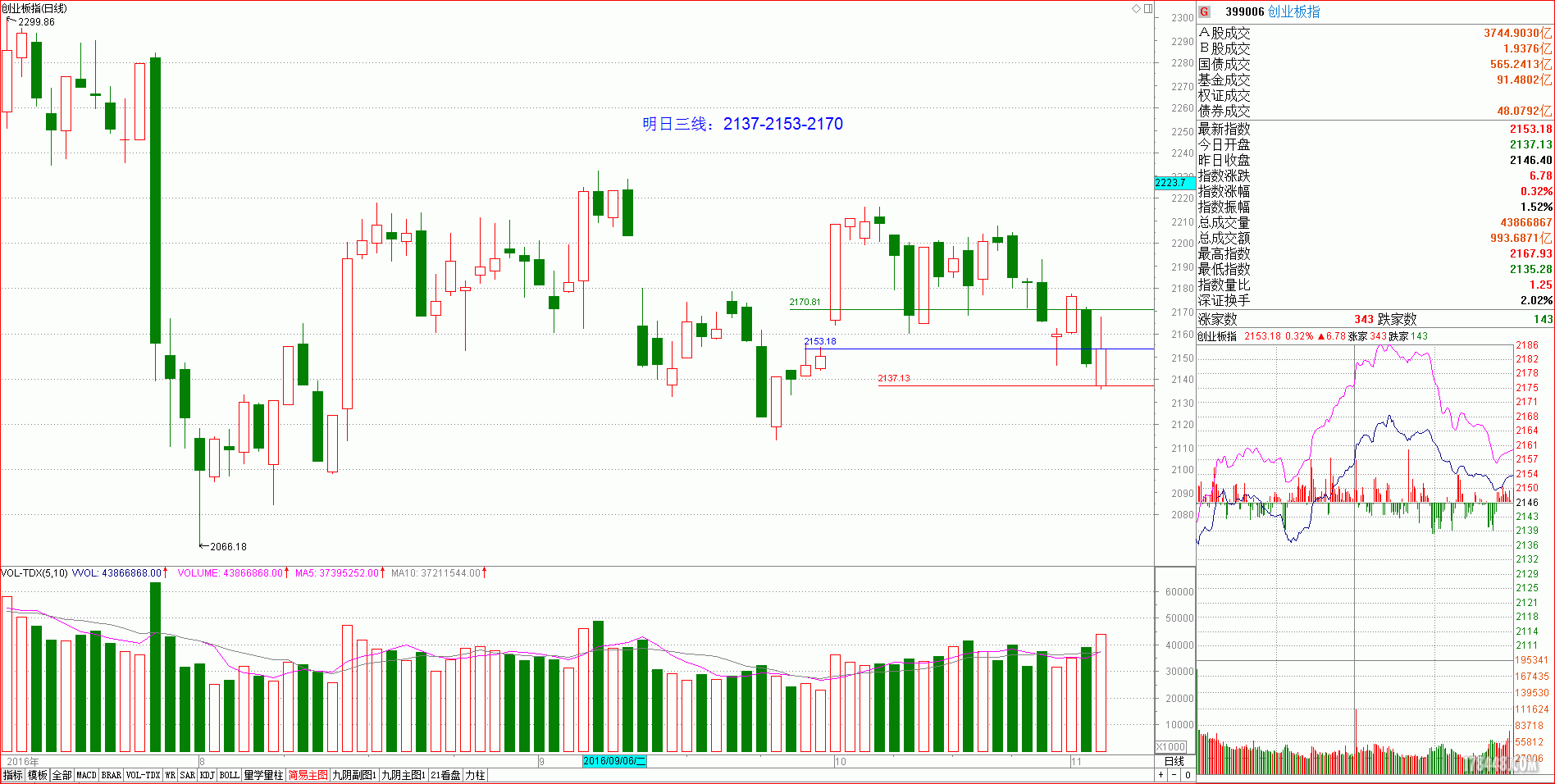Image resolution: width=1555 pixels, height=784 pixels.
Task: Click the 2066.18 low price label
Action: [228, 546]
